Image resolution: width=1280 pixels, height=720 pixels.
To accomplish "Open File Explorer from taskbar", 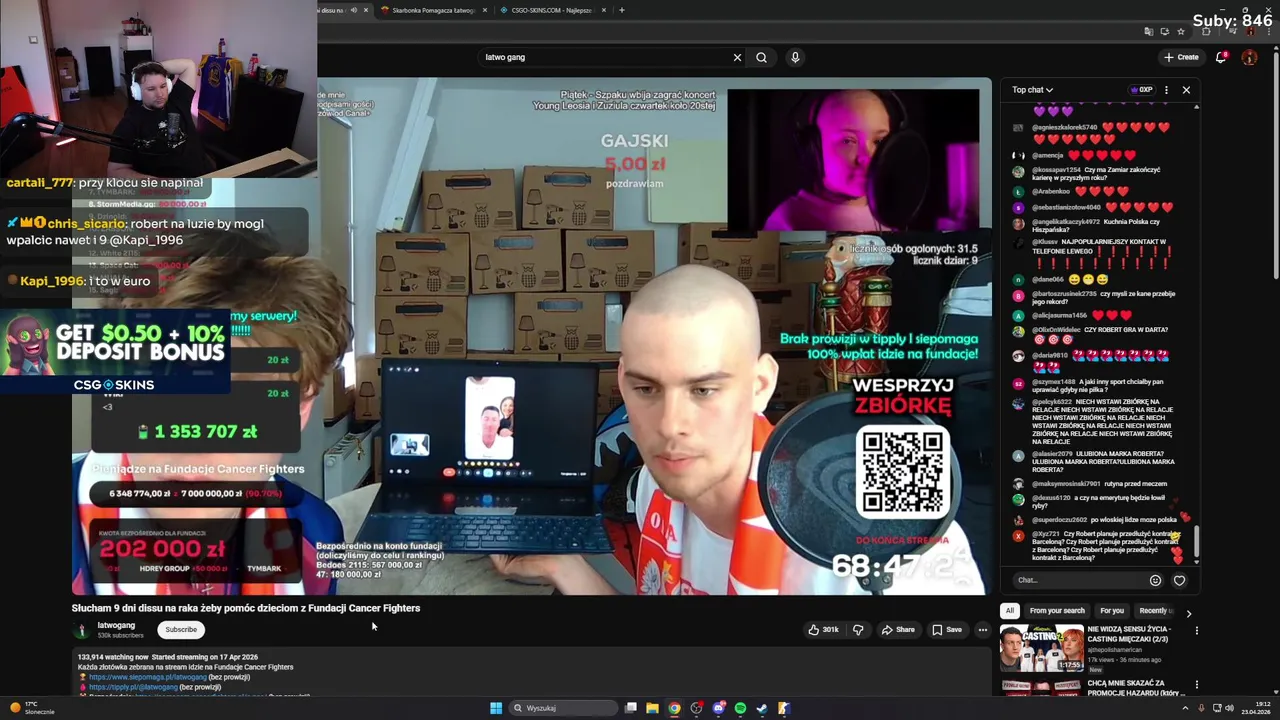I will point(652,708).
